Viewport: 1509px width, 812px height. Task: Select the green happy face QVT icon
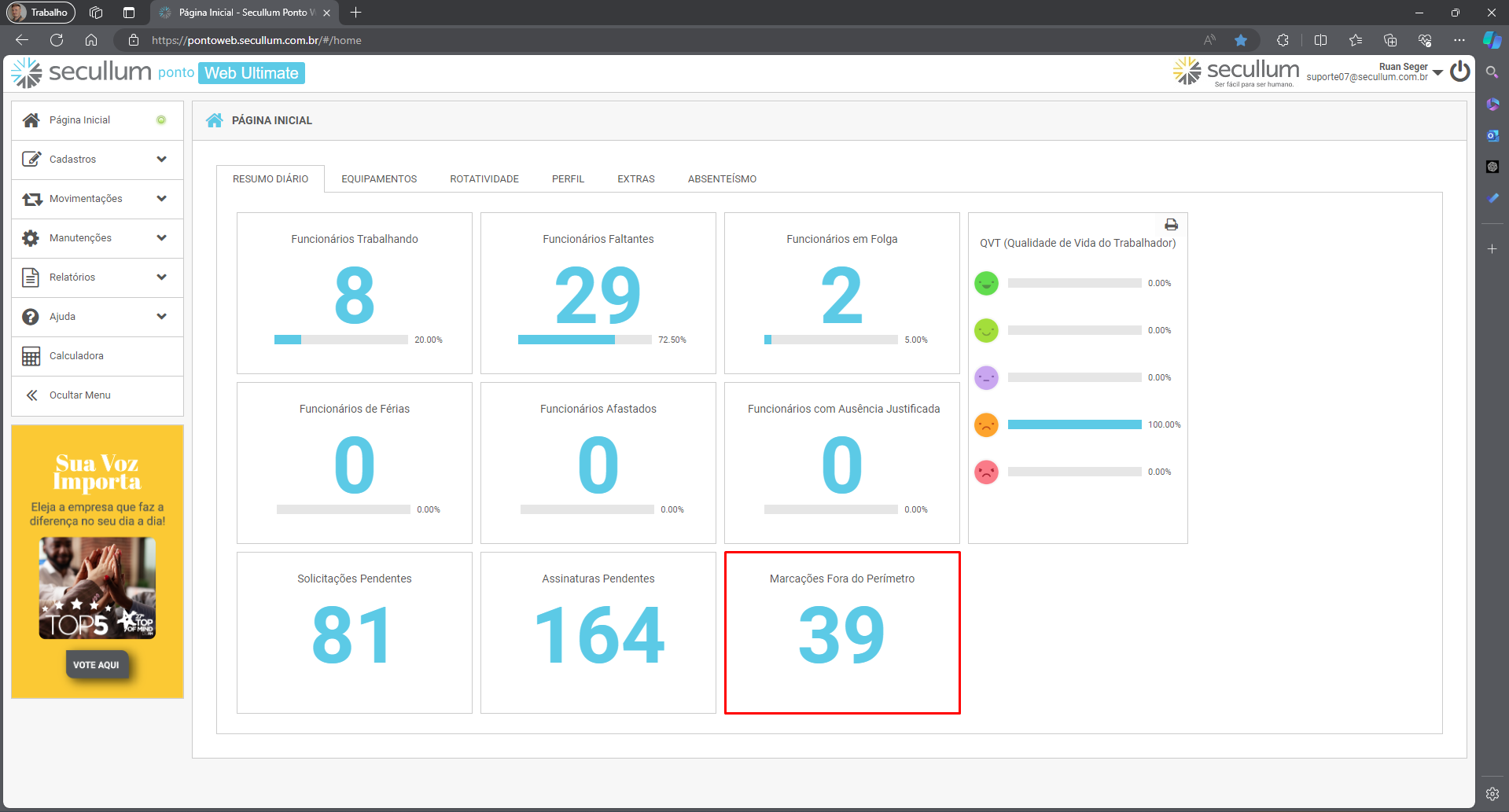[x=986, y=283]
